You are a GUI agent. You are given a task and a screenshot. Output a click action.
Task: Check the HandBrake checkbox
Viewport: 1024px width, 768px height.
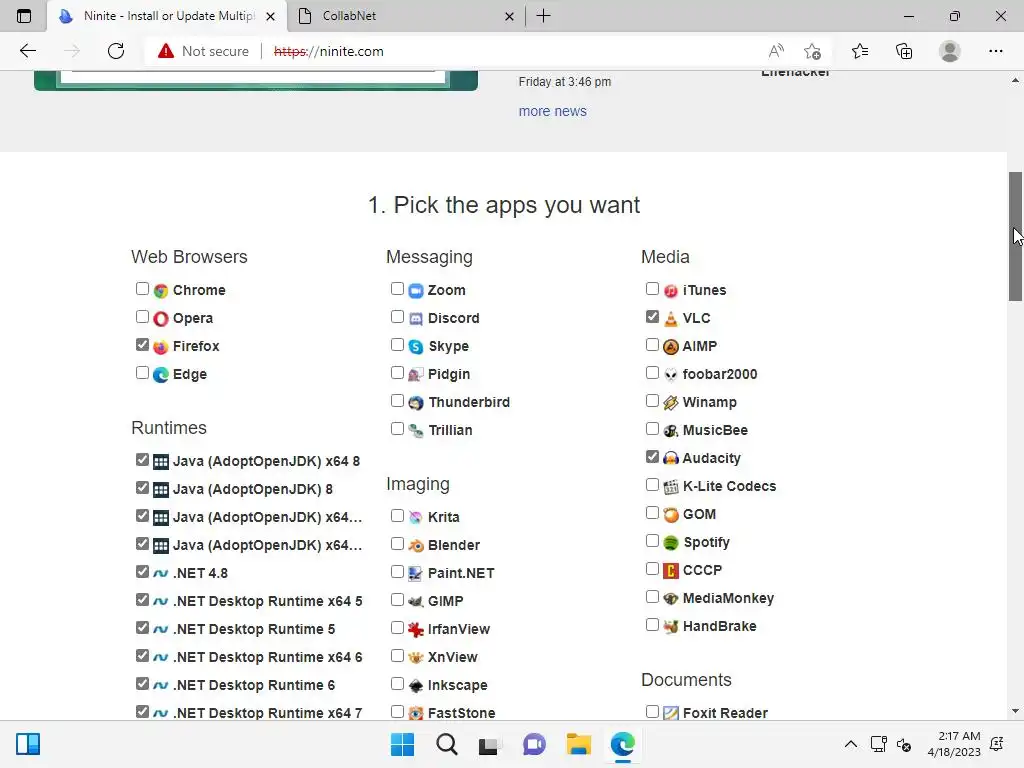tap(652, 625)
